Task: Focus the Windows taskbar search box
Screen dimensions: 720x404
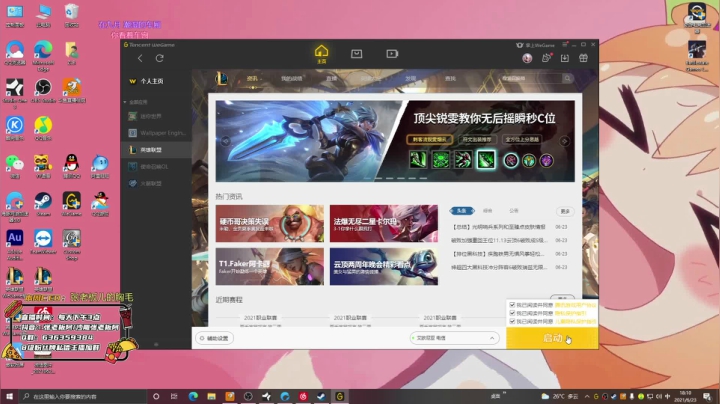Action: [83, 396]
